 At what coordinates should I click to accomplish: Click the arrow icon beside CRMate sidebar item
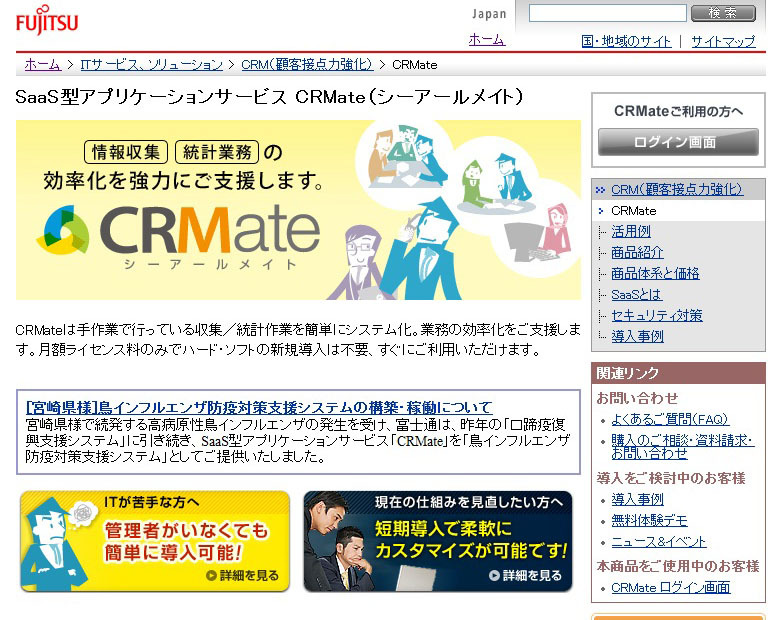601,211
